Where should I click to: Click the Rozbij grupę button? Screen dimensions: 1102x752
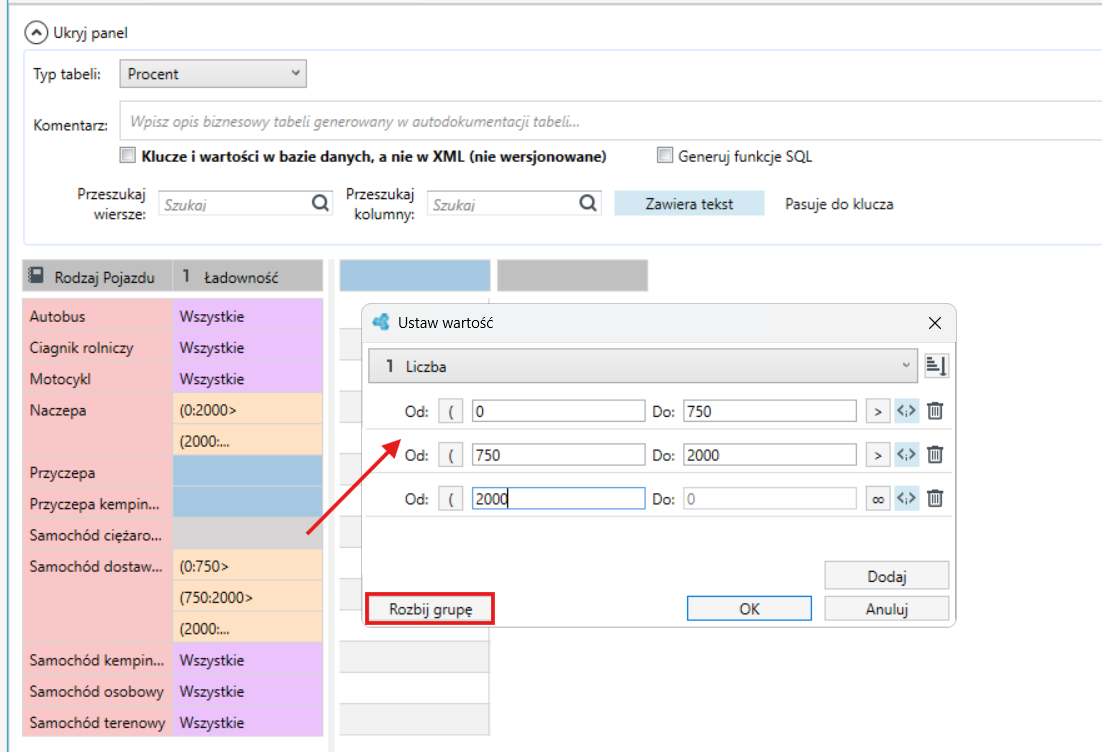[x=430, y=609]
